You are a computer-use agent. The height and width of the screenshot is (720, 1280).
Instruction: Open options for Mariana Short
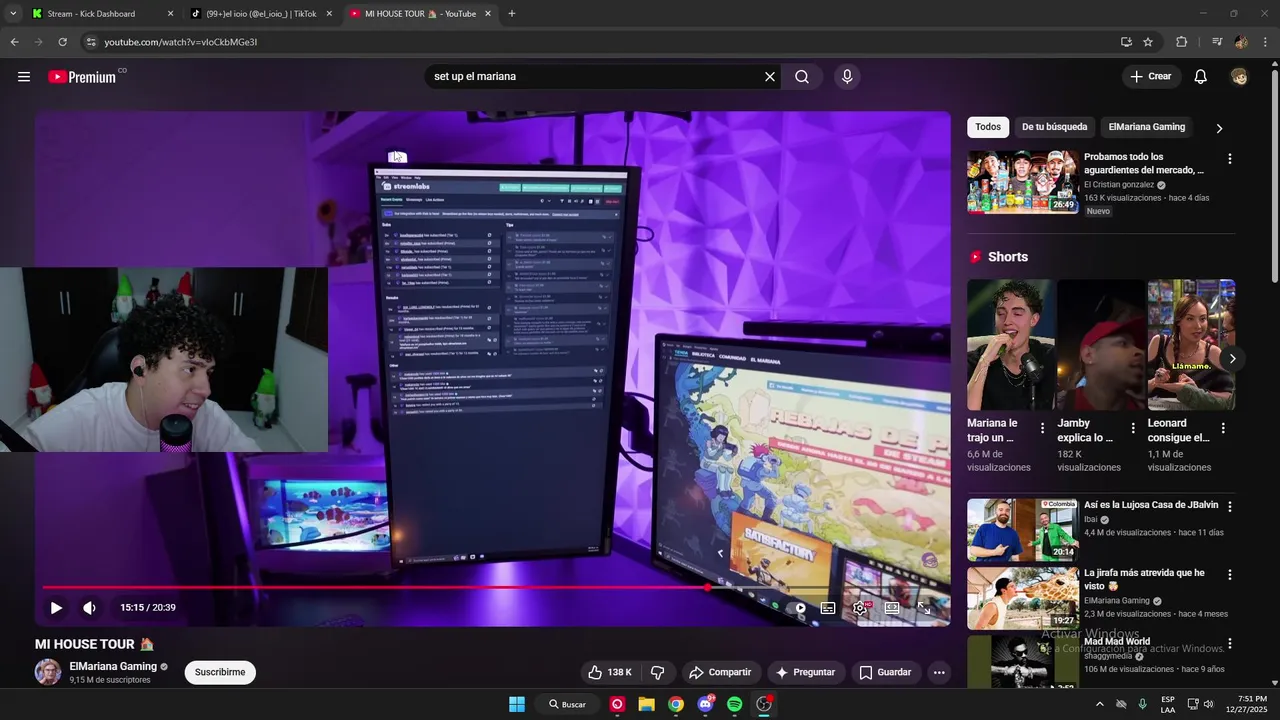(1042, 428)
